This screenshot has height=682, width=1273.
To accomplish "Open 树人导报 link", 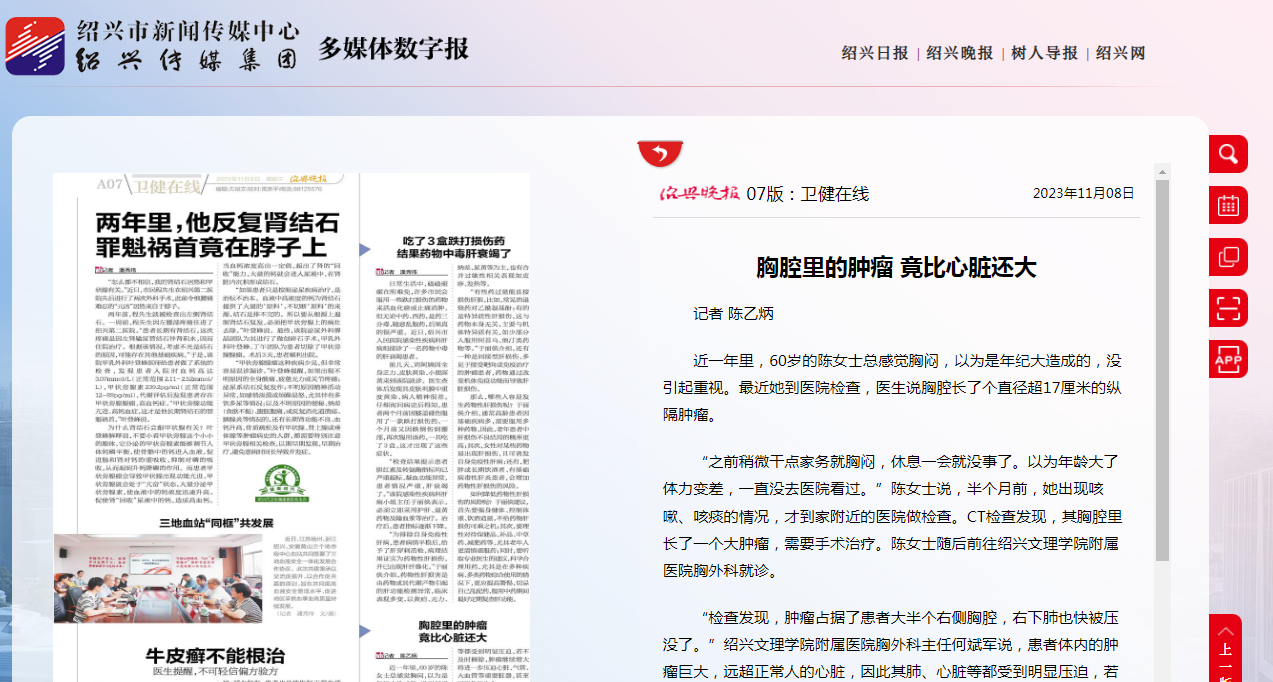I will click(x=1045, y=53).
